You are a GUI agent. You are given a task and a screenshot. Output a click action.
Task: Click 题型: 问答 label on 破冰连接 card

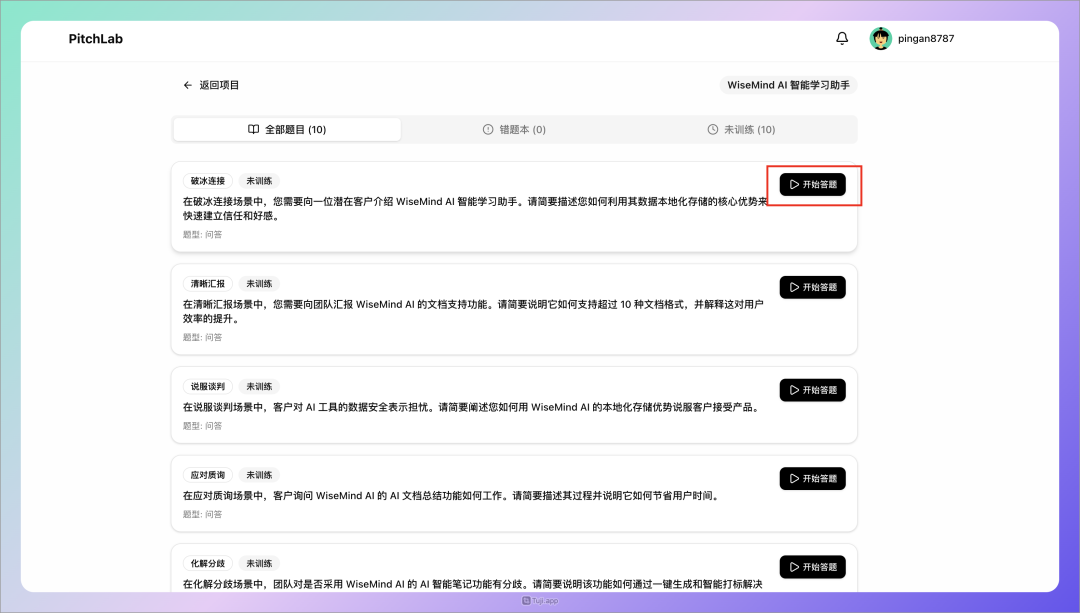(x=202, y=235)
